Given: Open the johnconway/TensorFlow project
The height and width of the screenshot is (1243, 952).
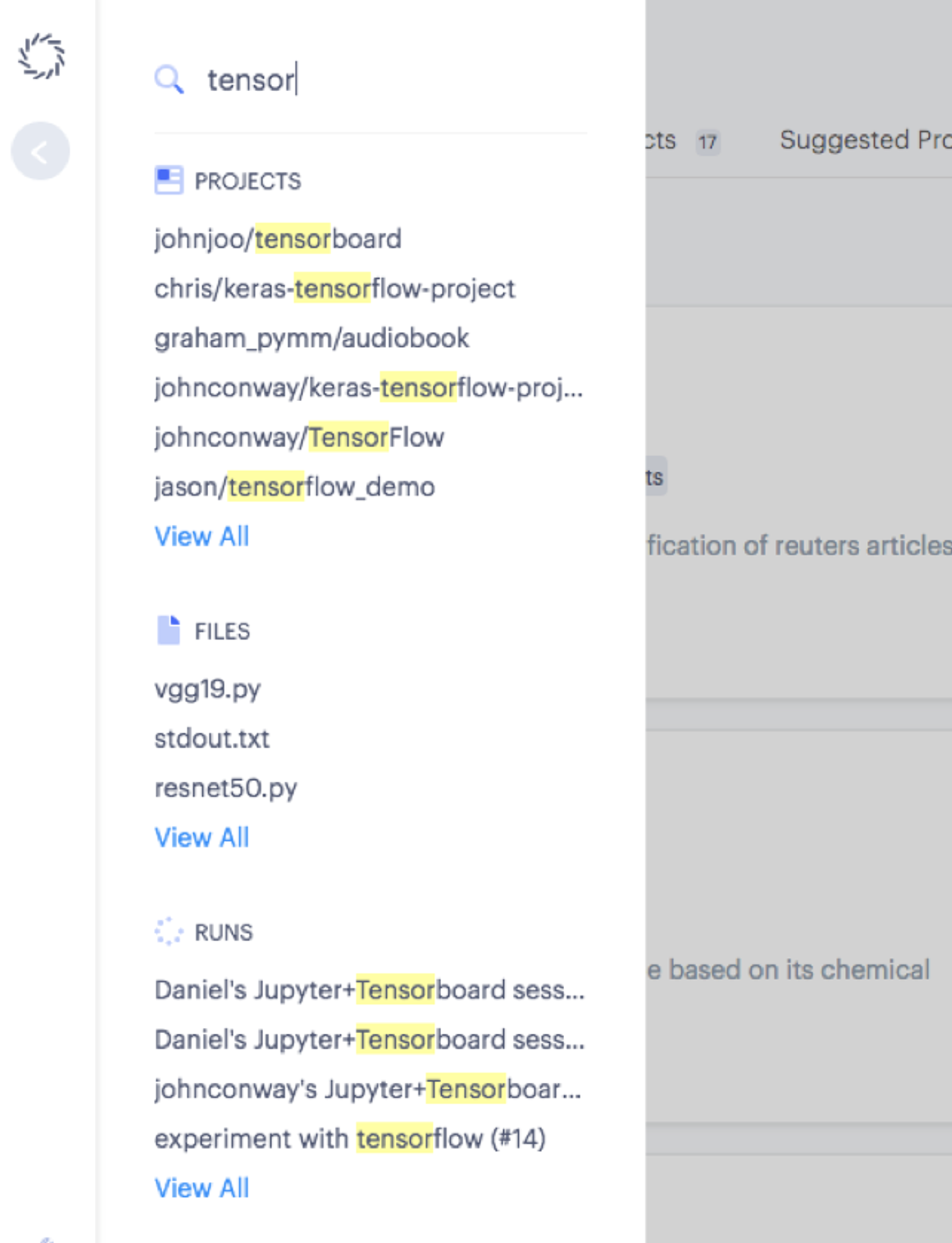Looking at the screenshot, I should pyautogui.click(x=300, y=436).
